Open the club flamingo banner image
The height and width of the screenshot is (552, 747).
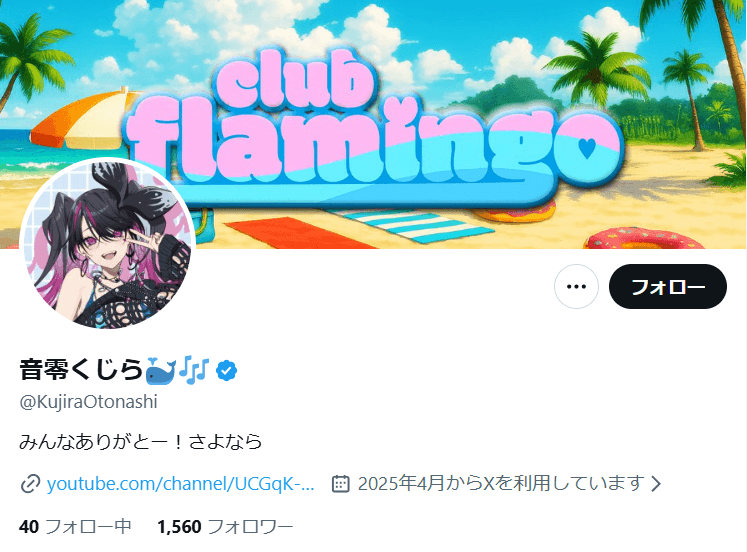pyautogui.click(x=374, y=124)
